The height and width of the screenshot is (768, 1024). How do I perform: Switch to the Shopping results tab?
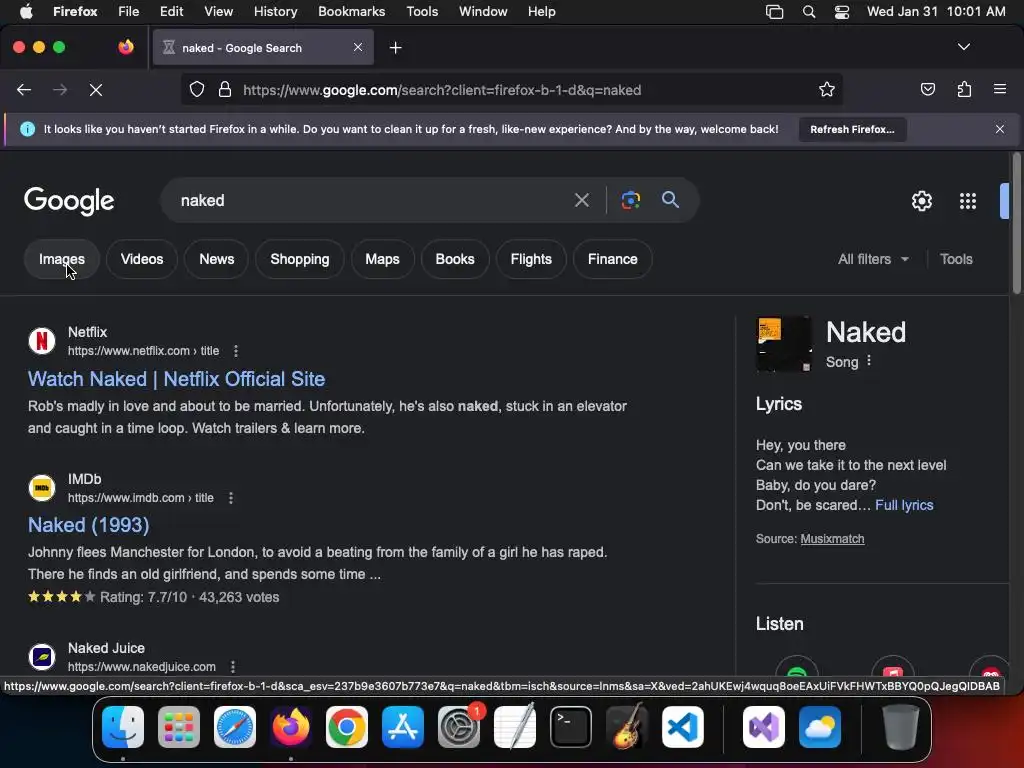[300, 259]
